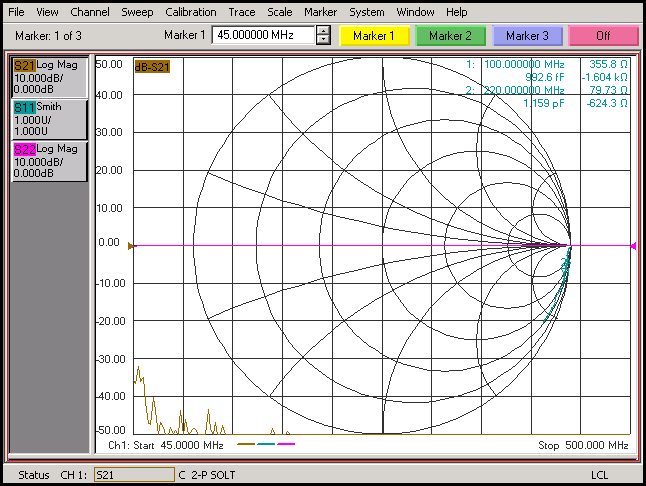646x486 pixels.
Task: Turn markers Off with pink button
Action: click(x=604, y=36)
